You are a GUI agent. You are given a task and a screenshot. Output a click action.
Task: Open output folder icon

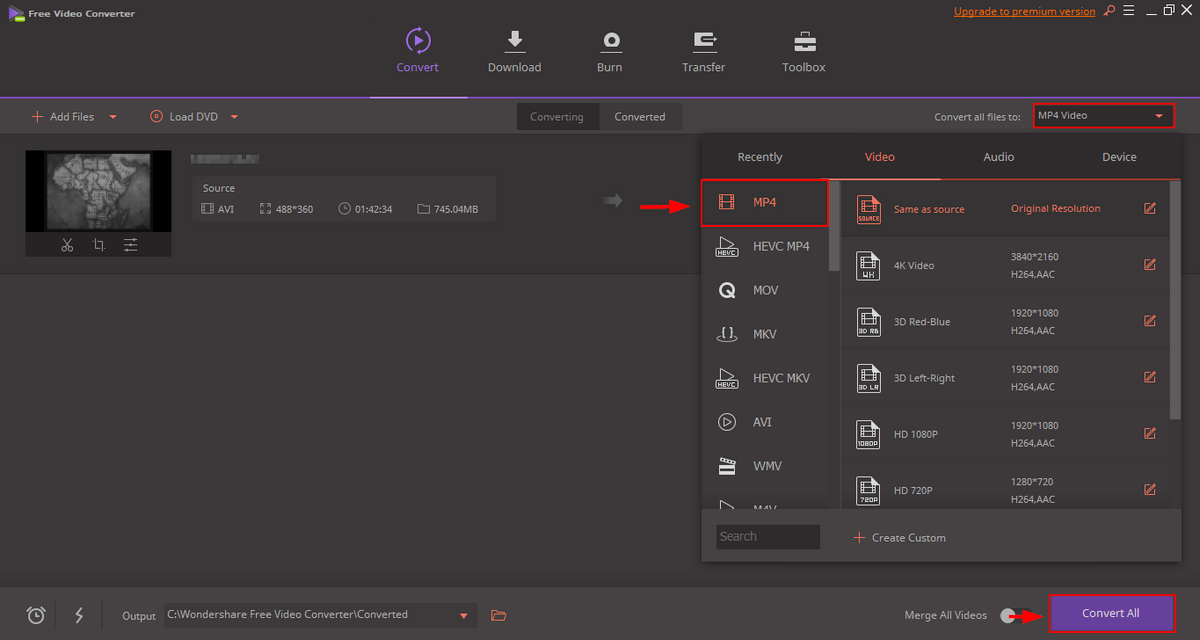499,615
